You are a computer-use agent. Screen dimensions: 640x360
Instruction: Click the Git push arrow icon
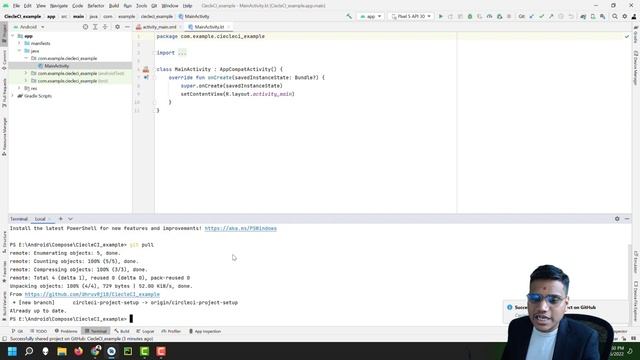tap(551, 16)
